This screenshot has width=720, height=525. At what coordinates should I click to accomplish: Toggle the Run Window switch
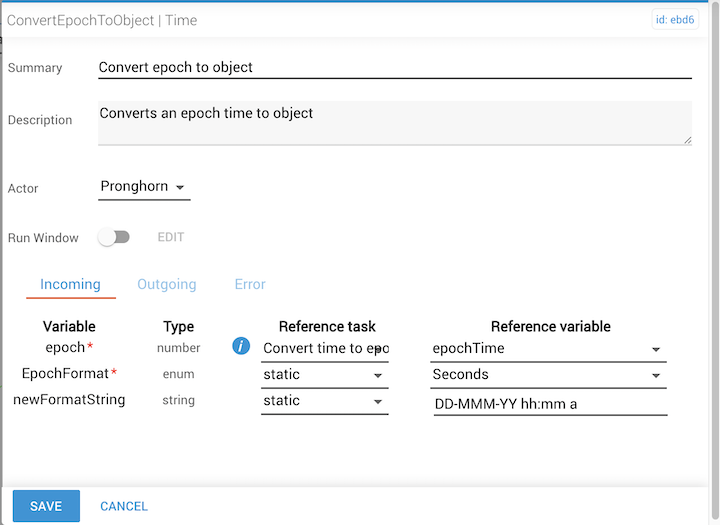tap(114, 238)
